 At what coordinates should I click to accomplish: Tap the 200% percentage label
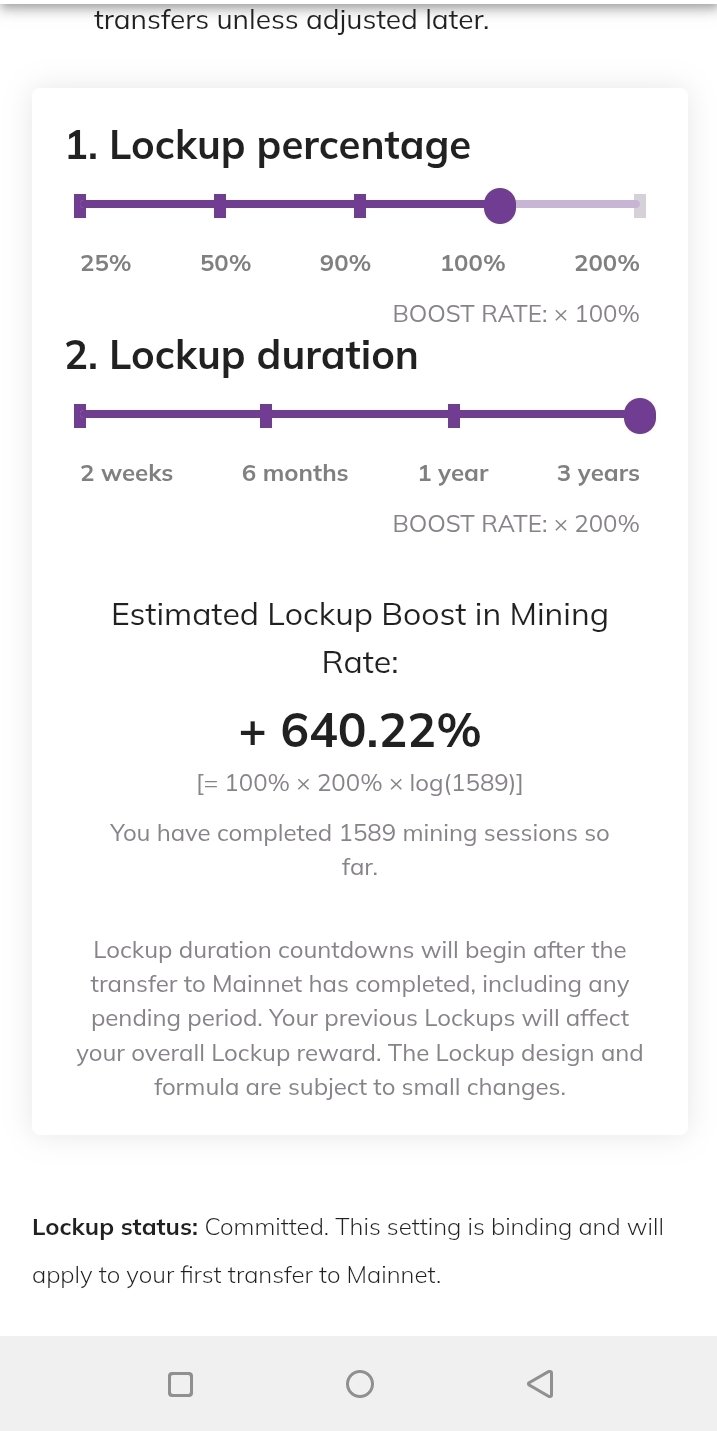pyautogui.click(x=606, y=263)
